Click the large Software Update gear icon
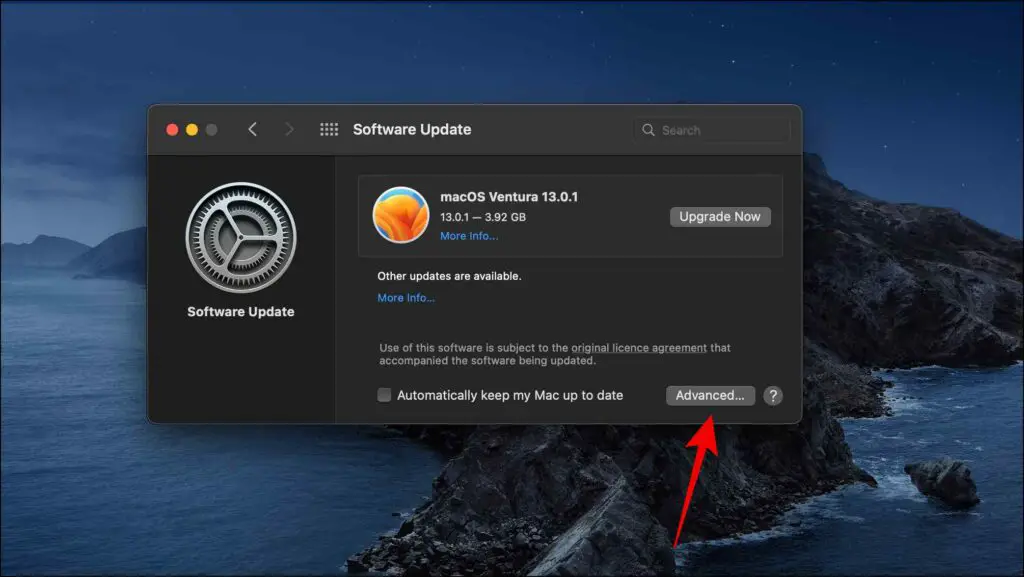 [240, 237]
